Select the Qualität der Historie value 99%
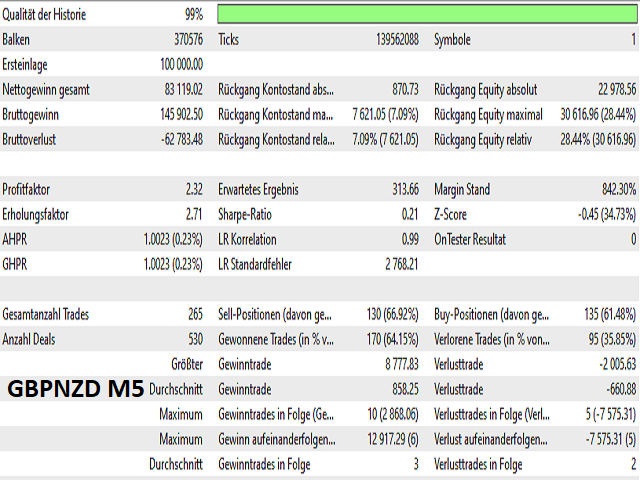Image resolution: width=640 pixels, height=480 pixels. pos(193,15)
